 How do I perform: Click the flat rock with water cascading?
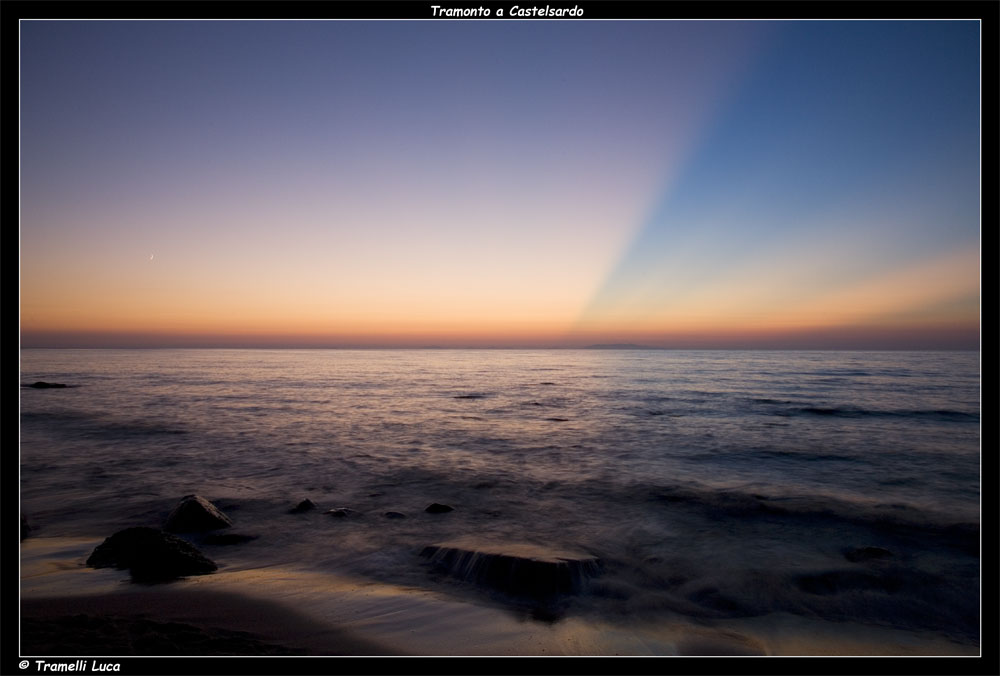(x=510, y=564)
